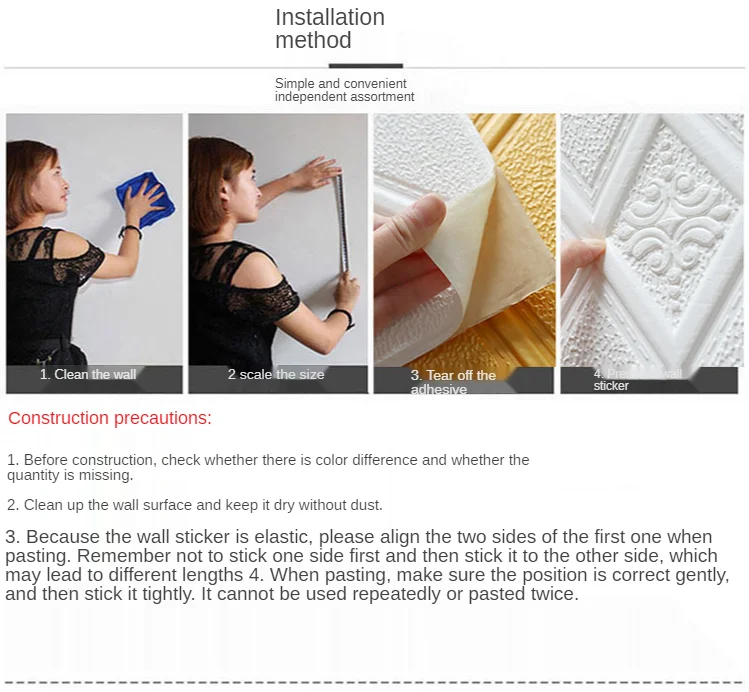Select the 'Tear off the adhesive' image
This screenshot has height=692, width=749.
click(x=464, y=253)
